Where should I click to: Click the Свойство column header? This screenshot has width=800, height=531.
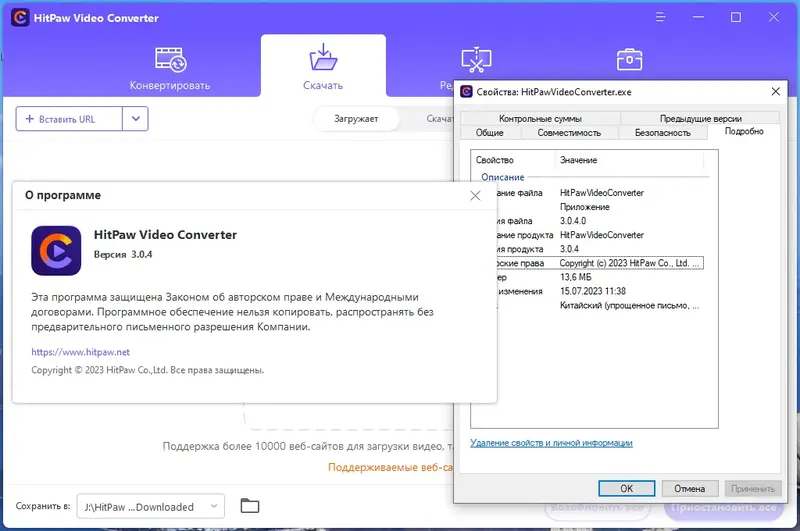coord(513,160)
